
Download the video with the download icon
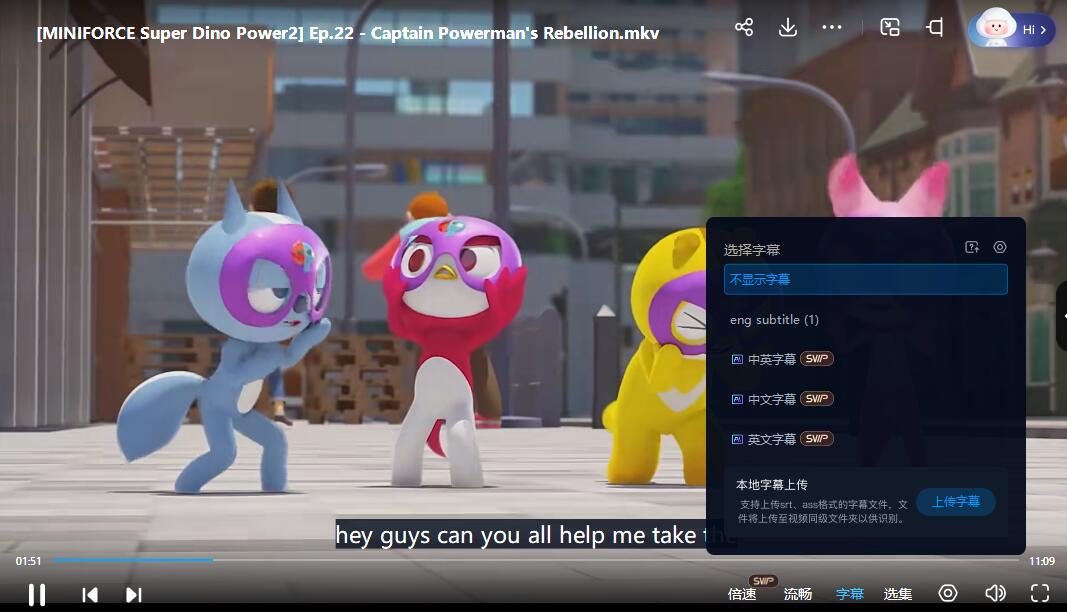pos(787,27)
